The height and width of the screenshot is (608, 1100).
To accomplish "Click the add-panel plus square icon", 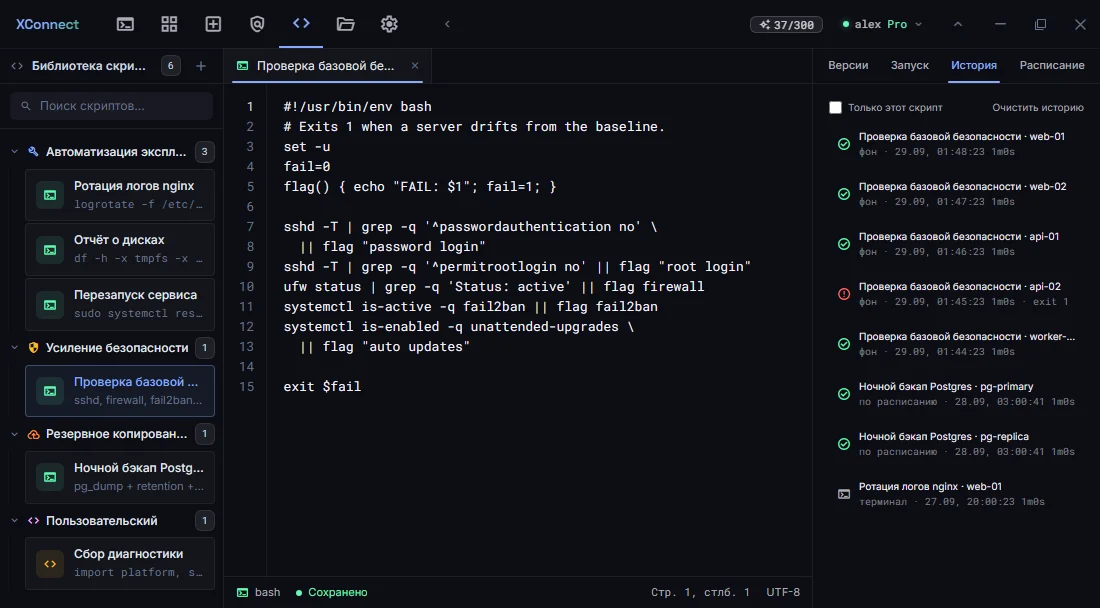I will tap(213, 25).
